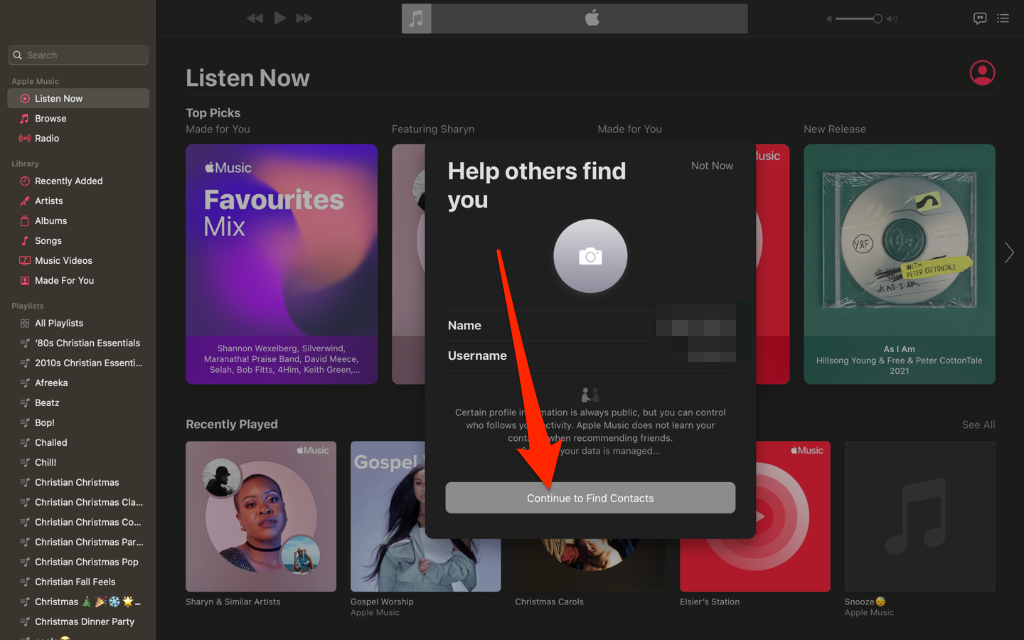Screen dimensions: 1024x640
Task: Open the Songs library section
Action: click(78, 240)
